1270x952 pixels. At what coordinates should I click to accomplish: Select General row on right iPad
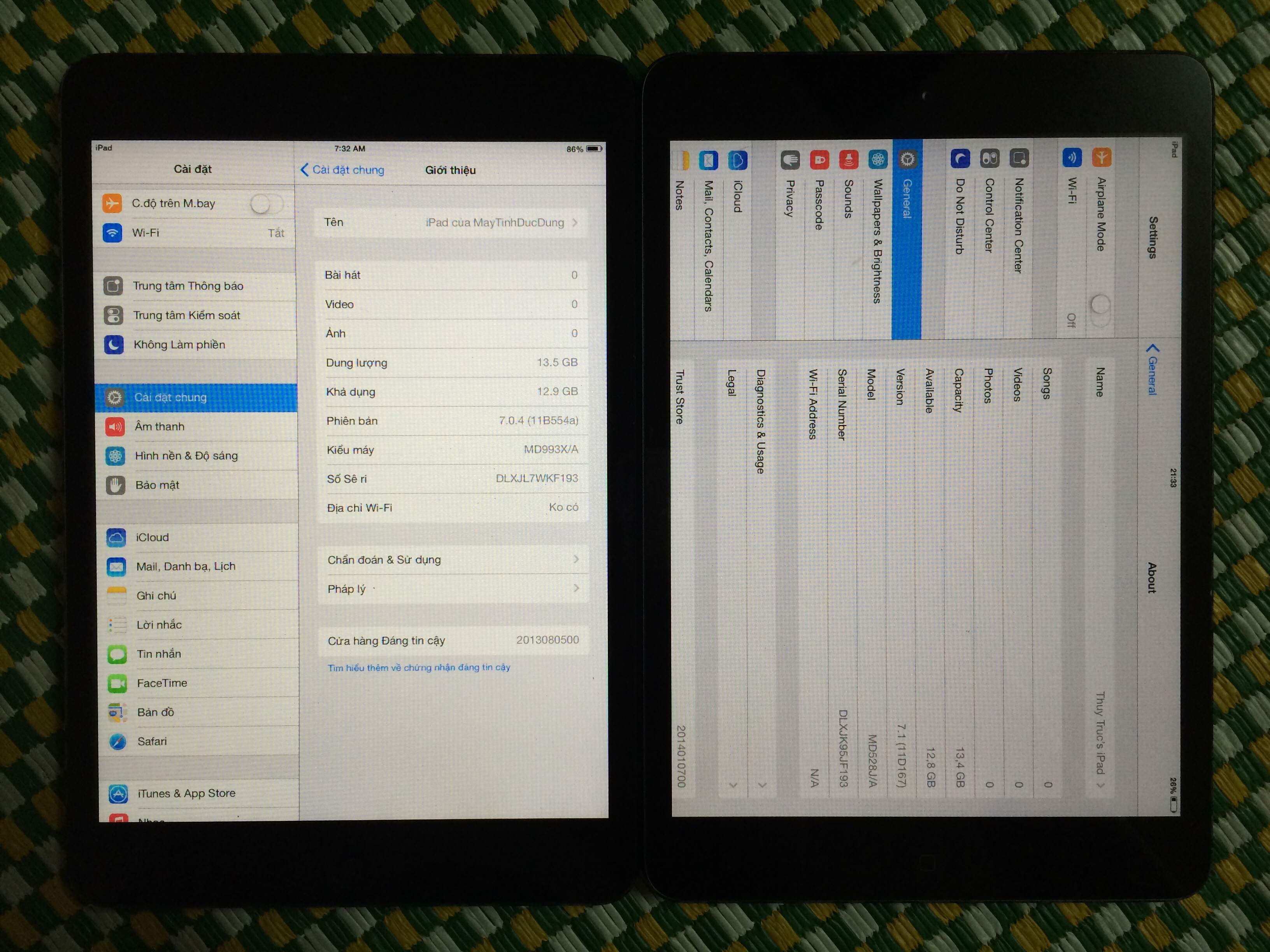tap(907, 239)
